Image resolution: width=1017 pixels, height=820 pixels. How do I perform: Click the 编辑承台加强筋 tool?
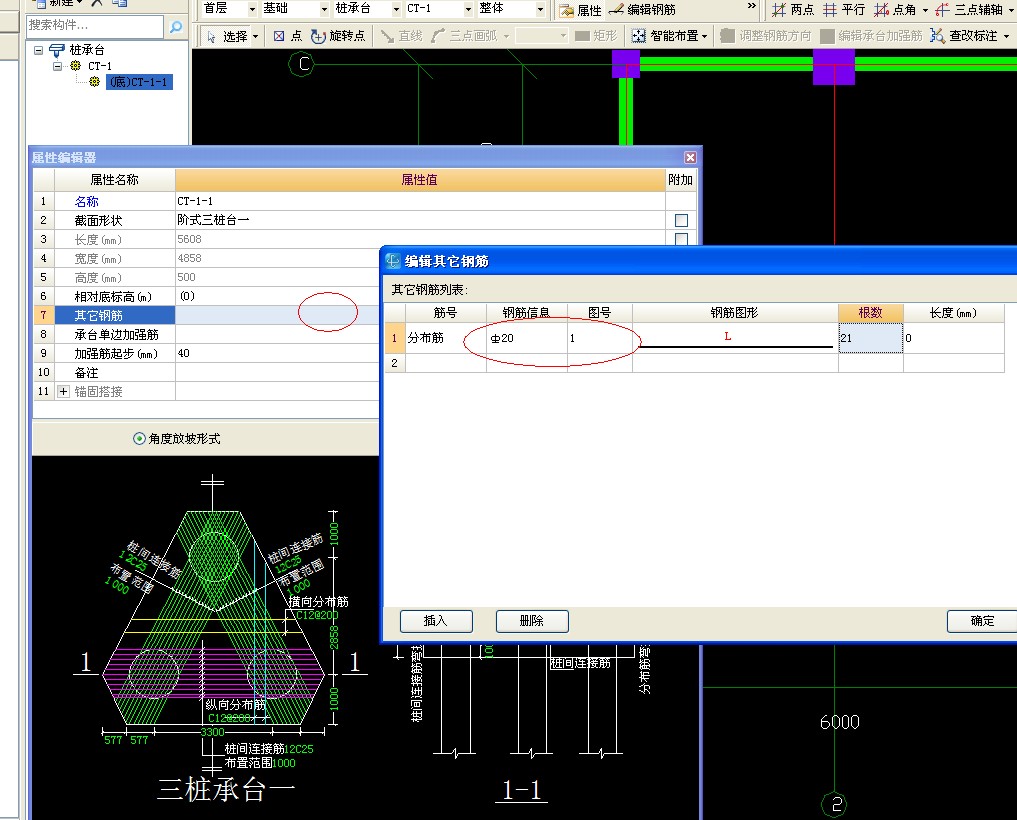[x=871, y=36]
